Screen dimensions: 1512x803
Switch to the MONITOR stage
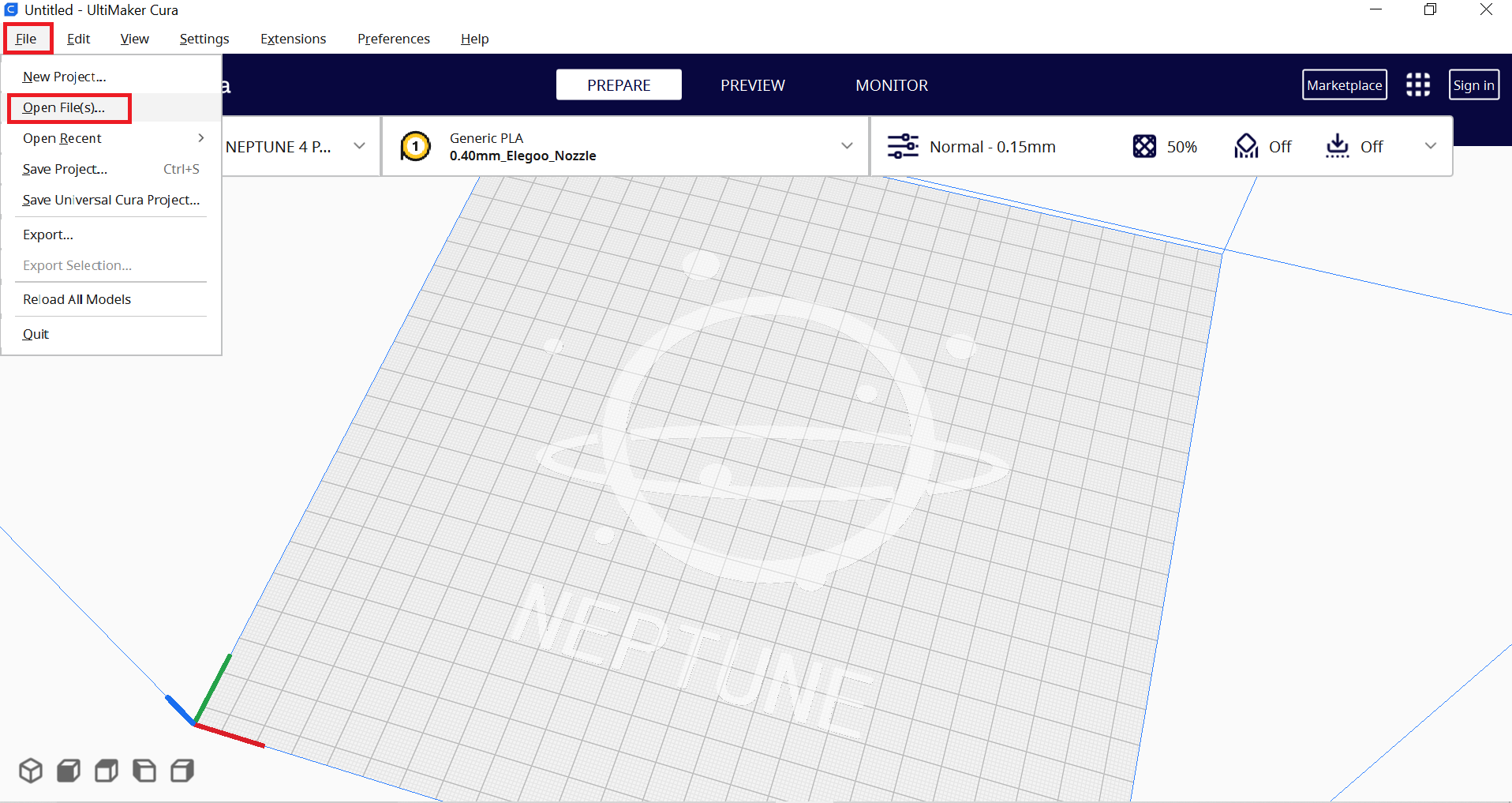pos(892,84)
